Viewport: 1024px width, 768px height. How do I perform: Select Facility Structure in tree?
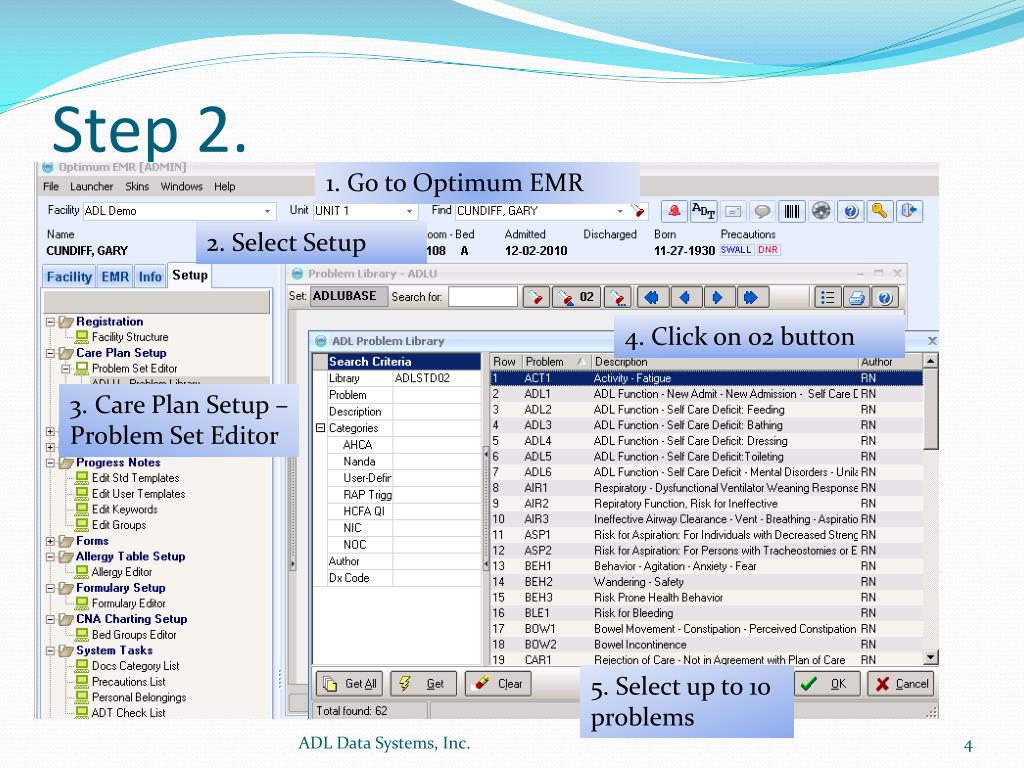click(130, 337)
